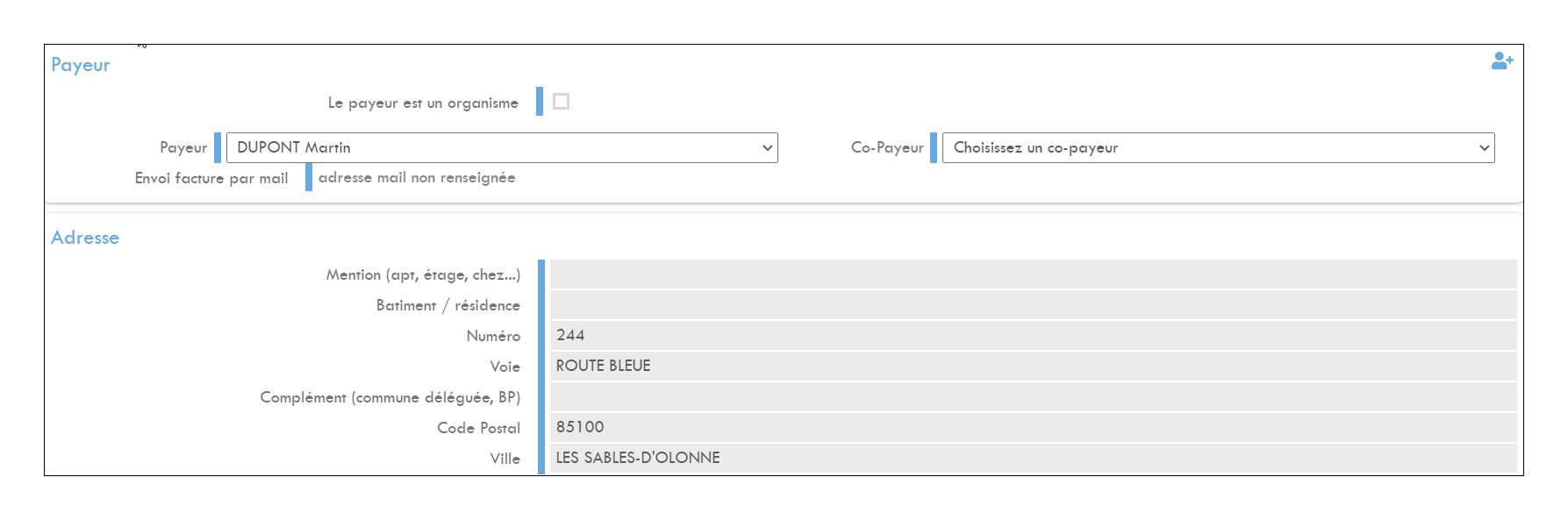Click the Ville field LES SABLES-D'OLONNE
The height and width of the screenshot is (520, 1568).
click(1033, 459)
